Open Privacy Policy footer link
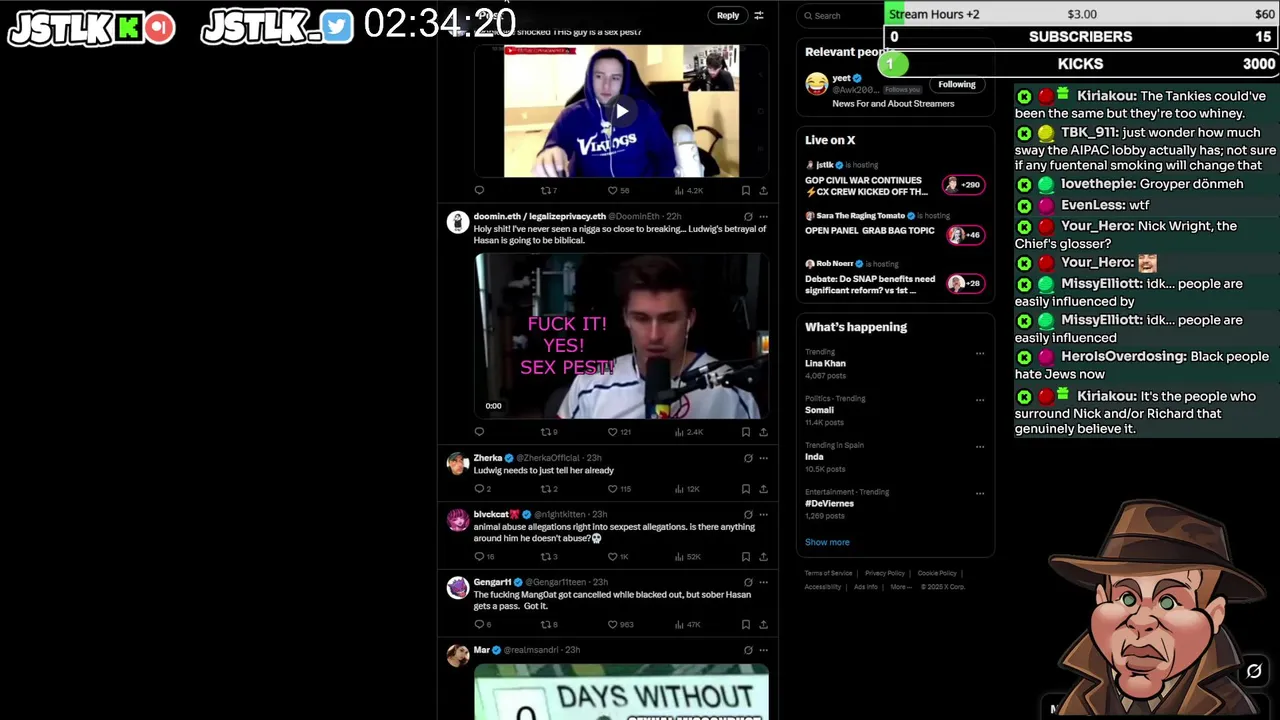The width and height of the screenshot is (1280, 720). (884, 573)
